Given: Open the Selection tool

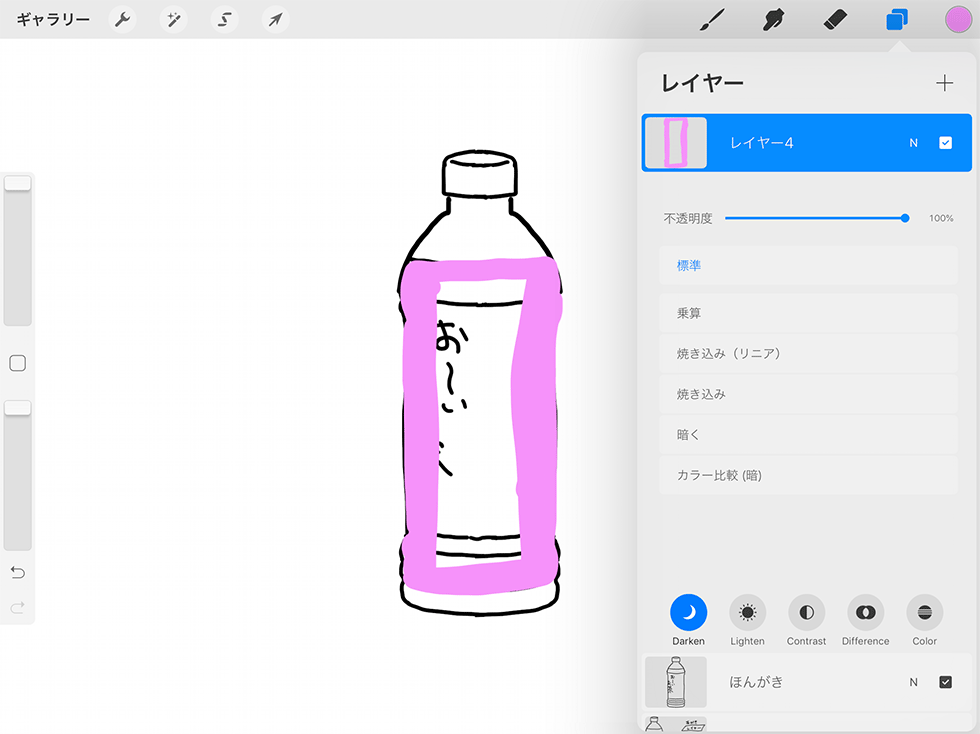Looking at the screenshot, I should [224, 19].
